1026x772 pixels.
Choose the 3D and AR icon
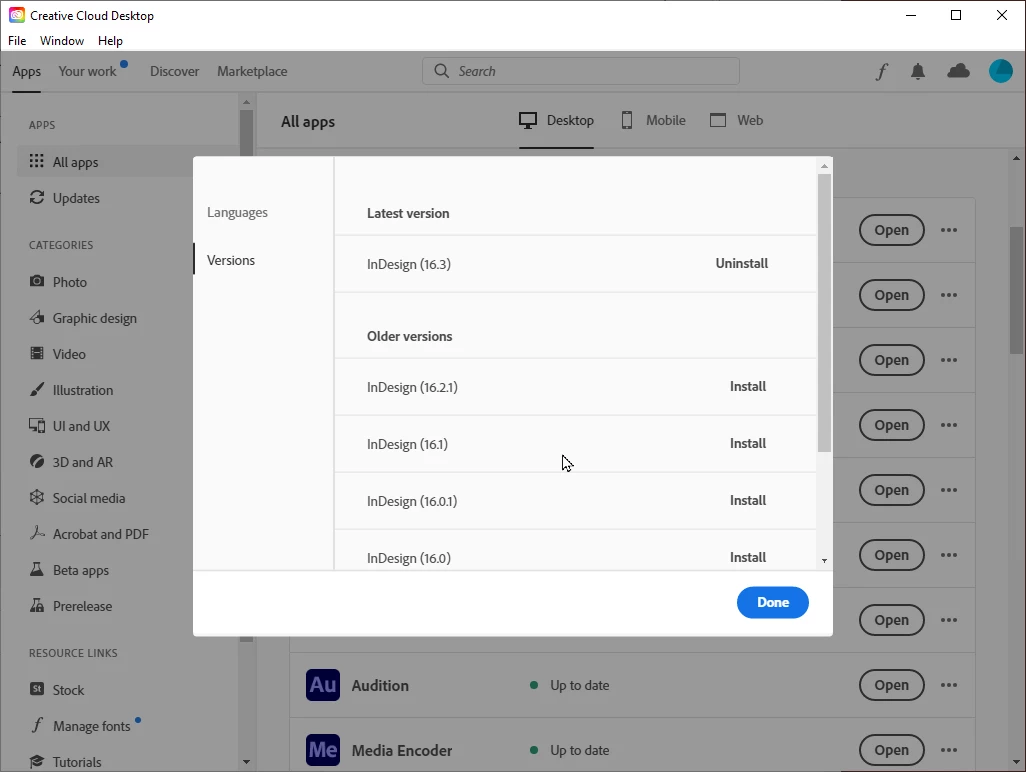[37, 461]
